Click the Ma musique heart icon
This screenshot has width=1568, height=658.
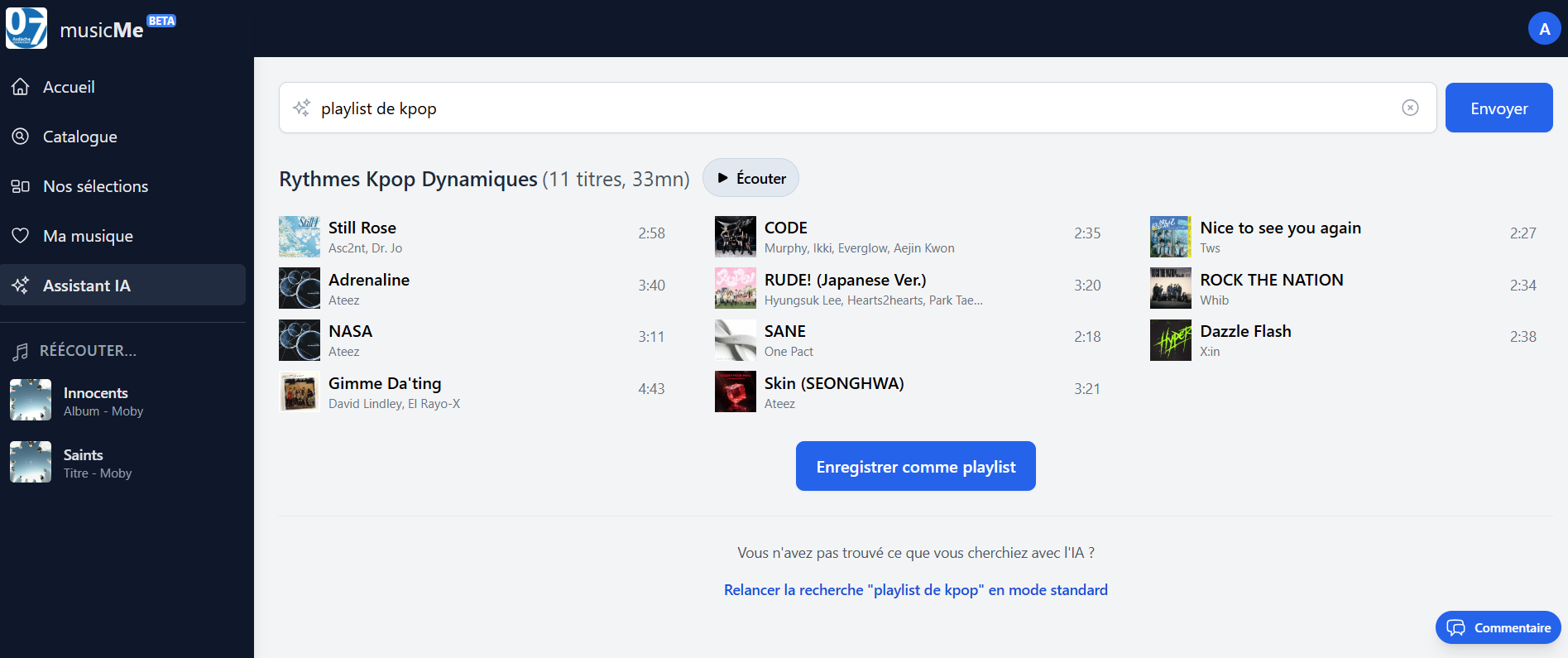pyautogui.click(x=21, y=236)
